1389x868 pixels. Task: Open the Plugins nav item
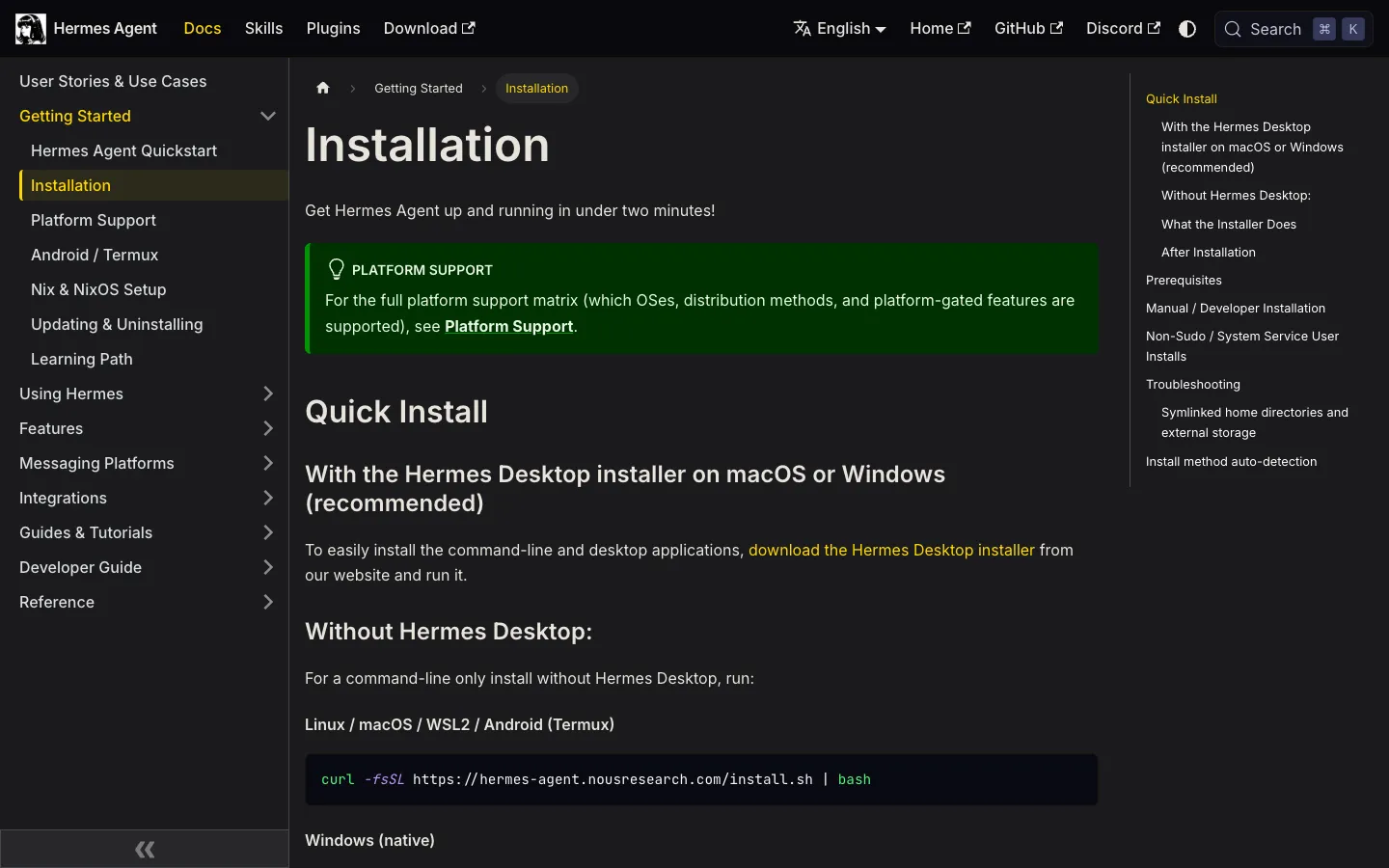coord(333,29)
